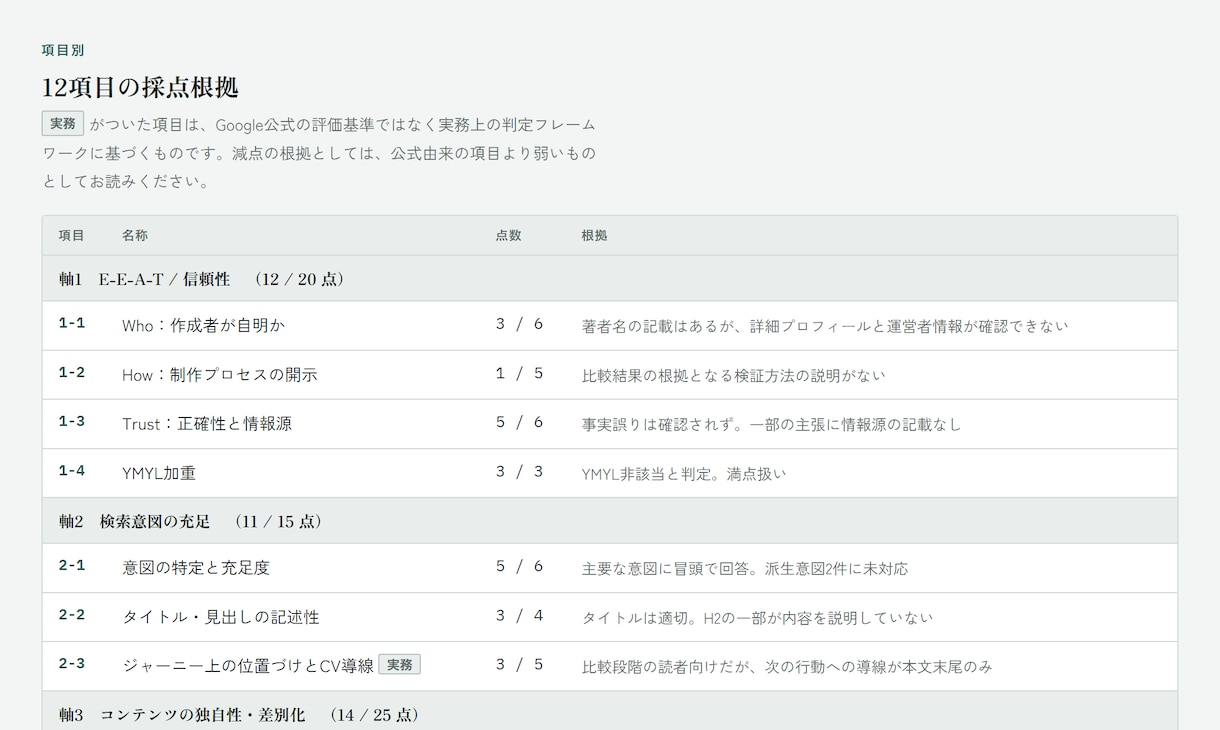This screenshot has height=730, width=1220.
Task: Click Who:作成者が自明か item name
Action: pyautogui.click(x=204, y=326)
